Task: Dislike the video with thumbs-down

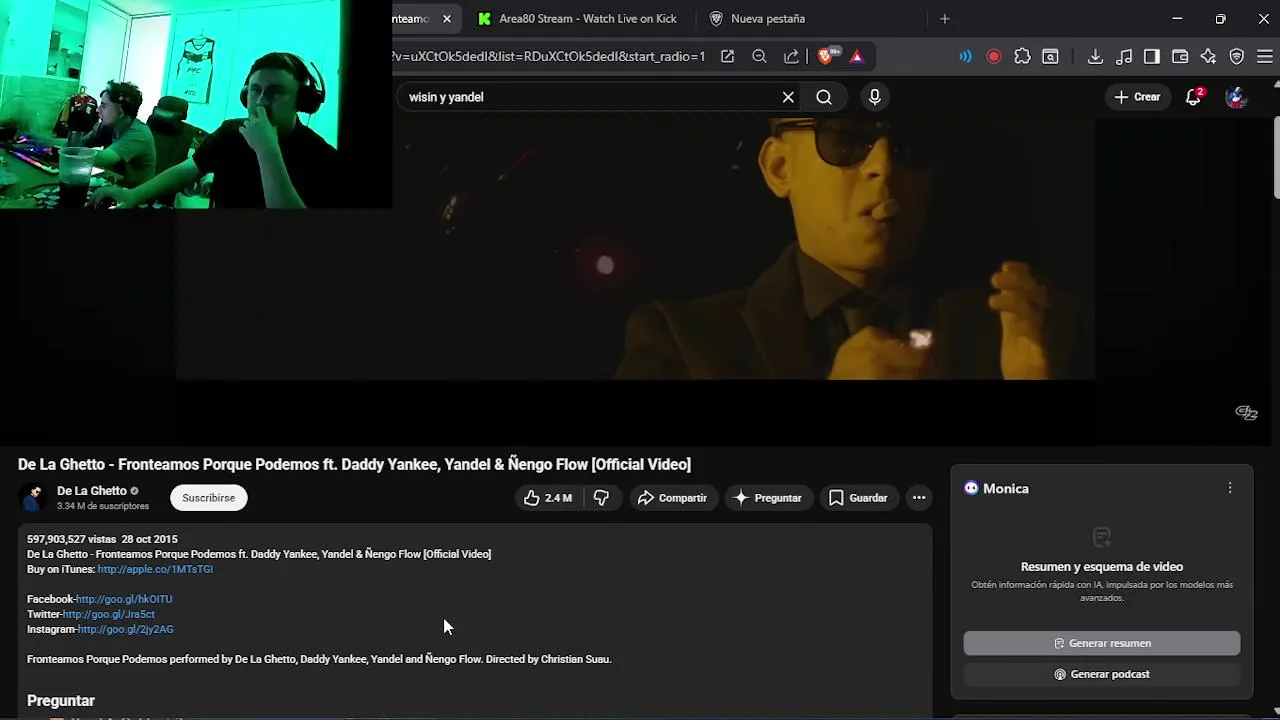Action: tap(601, 498)
